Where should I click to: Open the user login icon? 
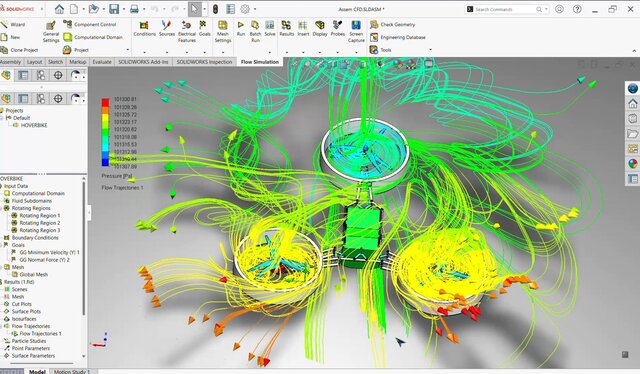pos(559,9)
